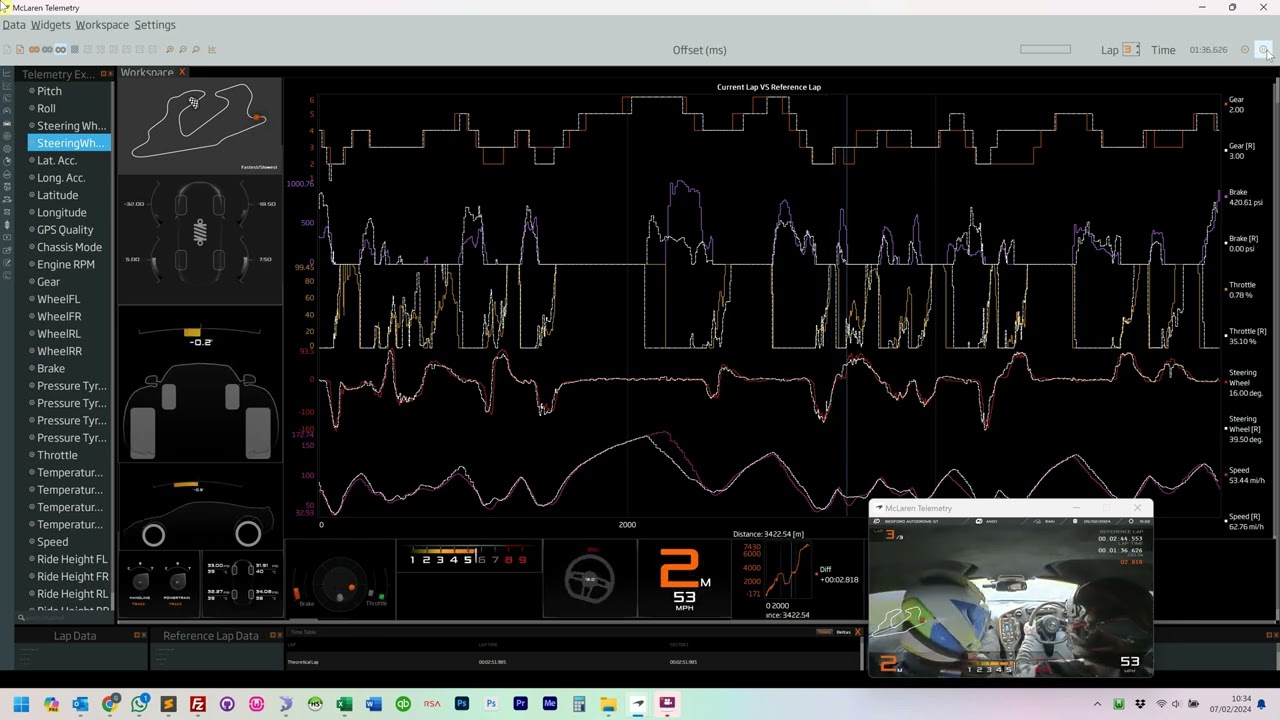Select the Reference Lap Data panel tab
Image resolution: width=1280 pixels, height=720 pixels.
[x=211, y=635]
